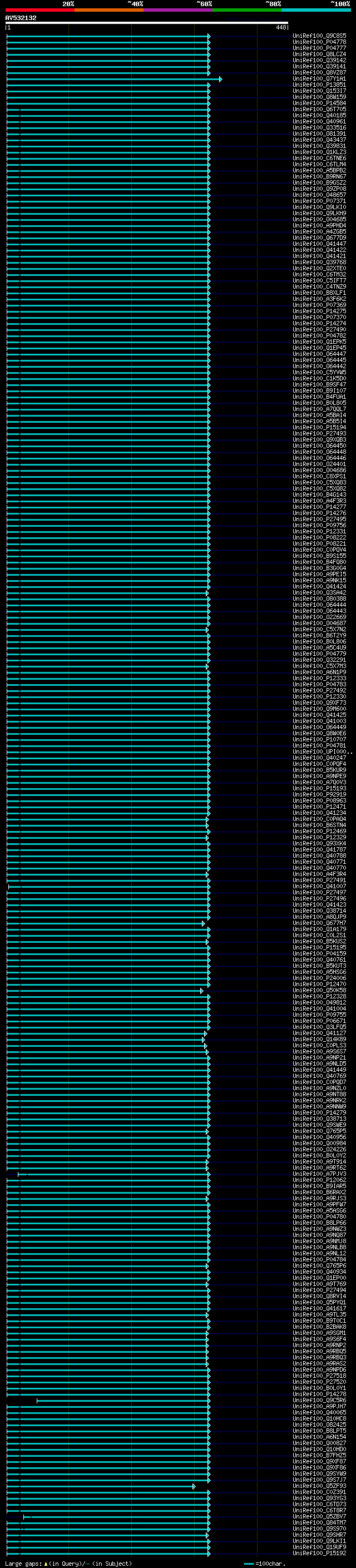This screenshot has height=1568, width=356.
Task: Select the UniRef100_Q8VZ87 label
Action: tap(319, 72)
